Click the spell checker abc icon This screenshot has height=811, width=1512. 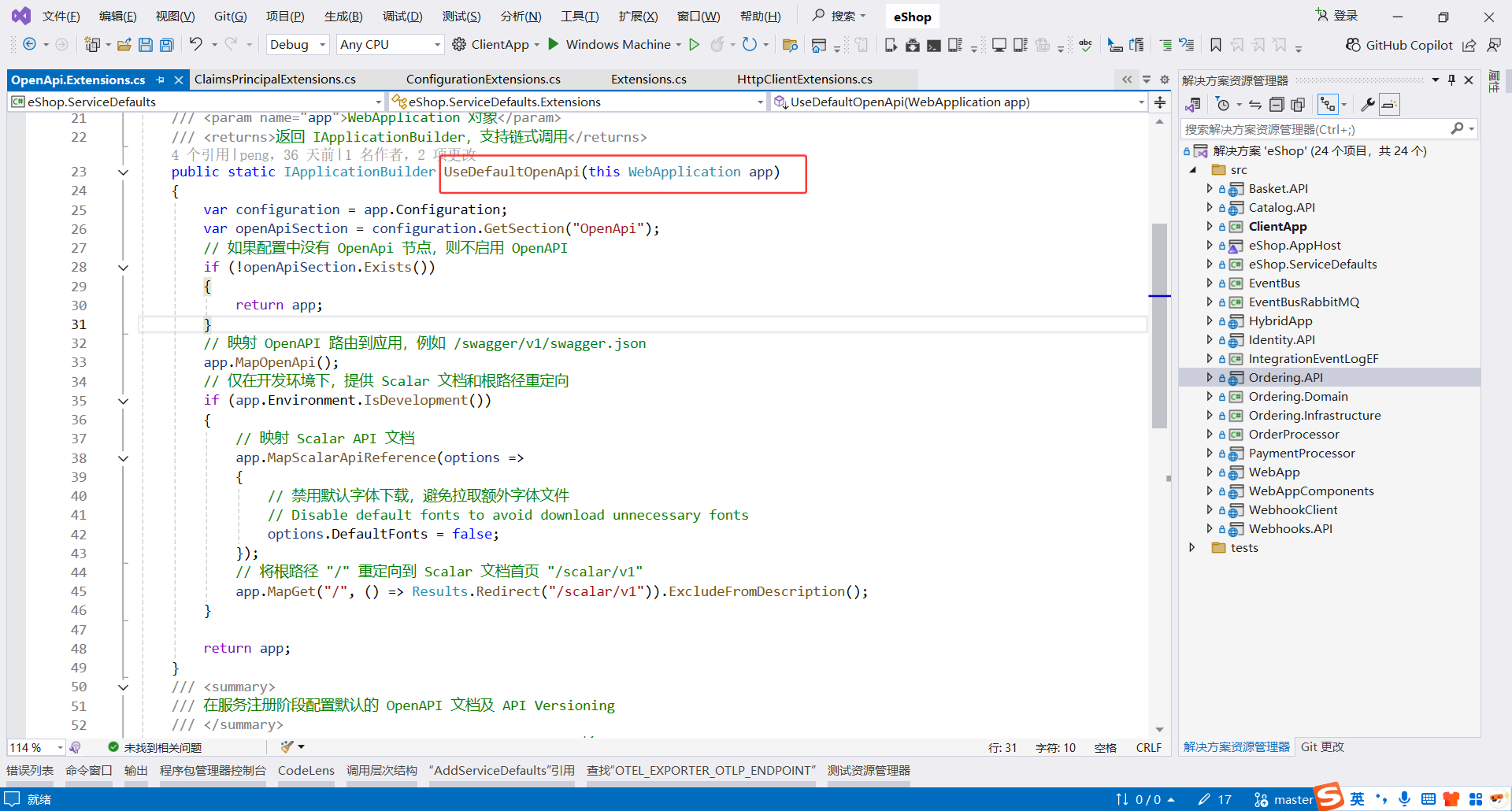(x=1085, y=45)
